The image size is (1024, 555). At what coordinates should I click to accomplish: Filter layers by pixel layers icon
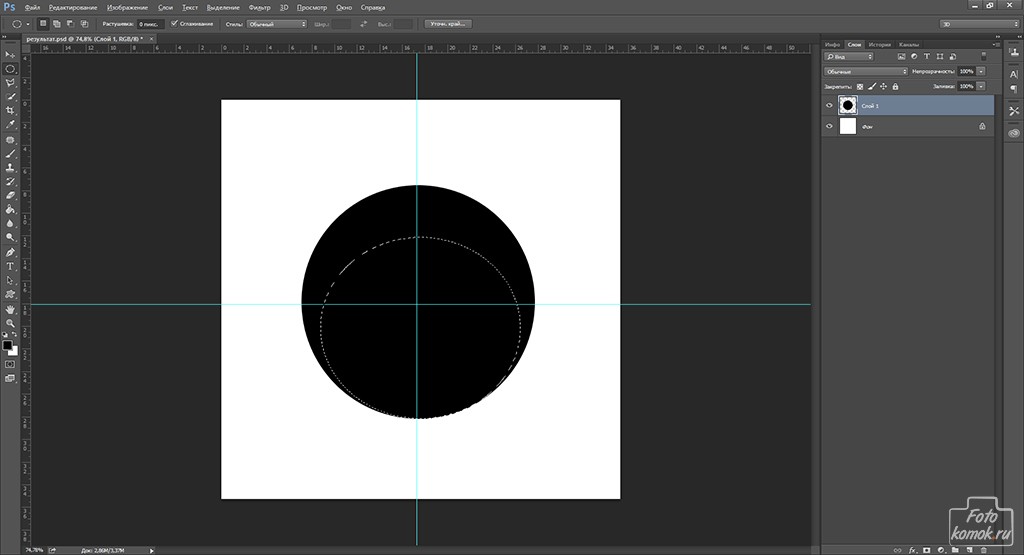[x=901, y=57]
